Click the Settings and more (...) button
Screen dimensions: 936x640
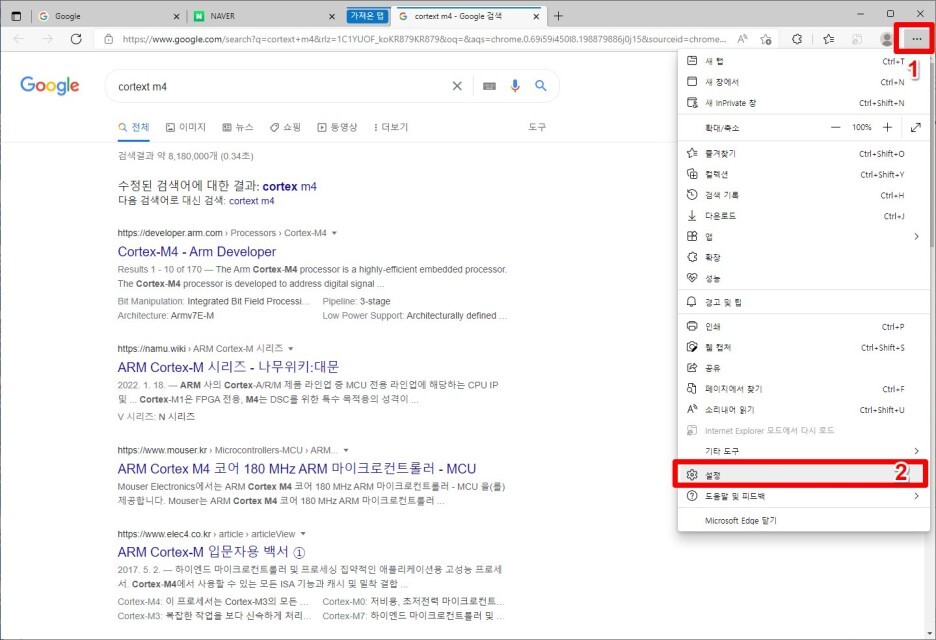pyautogui.click(x=916, y=39)
